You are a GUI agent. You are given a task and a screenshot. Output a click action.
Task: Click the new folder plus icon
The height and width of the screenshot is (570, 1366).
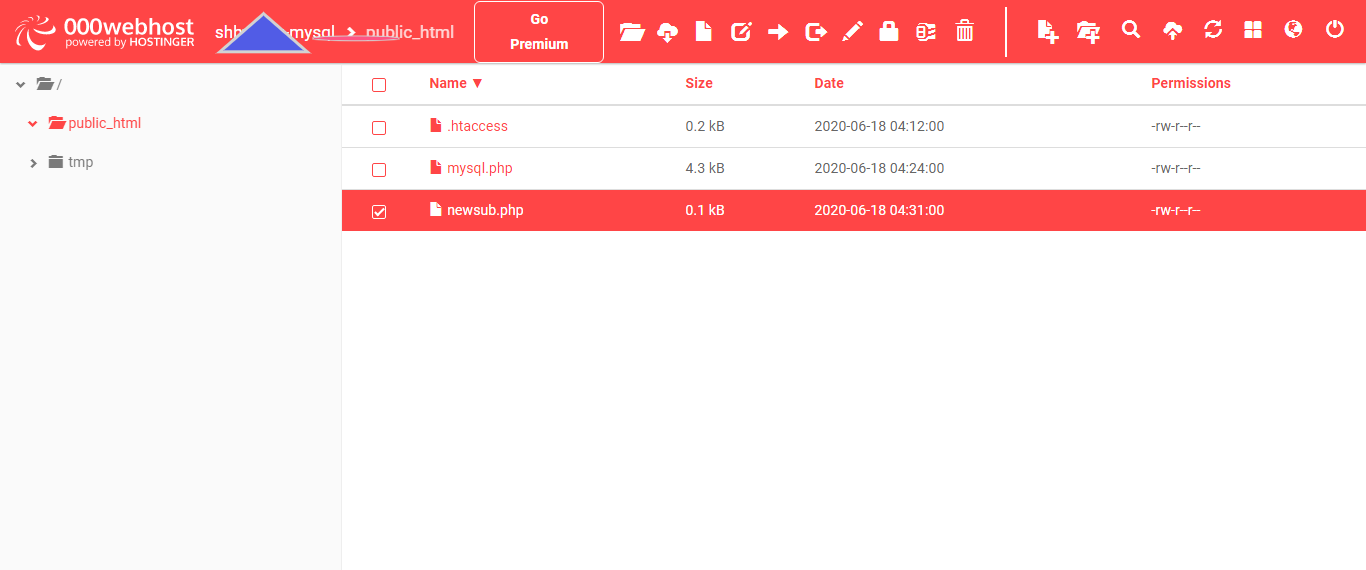click(1089, 31)
